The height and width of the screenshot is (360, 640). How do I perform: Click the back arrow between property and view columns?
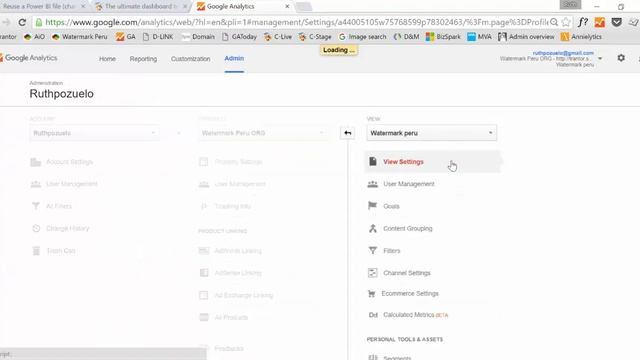(x=347, y=133)
